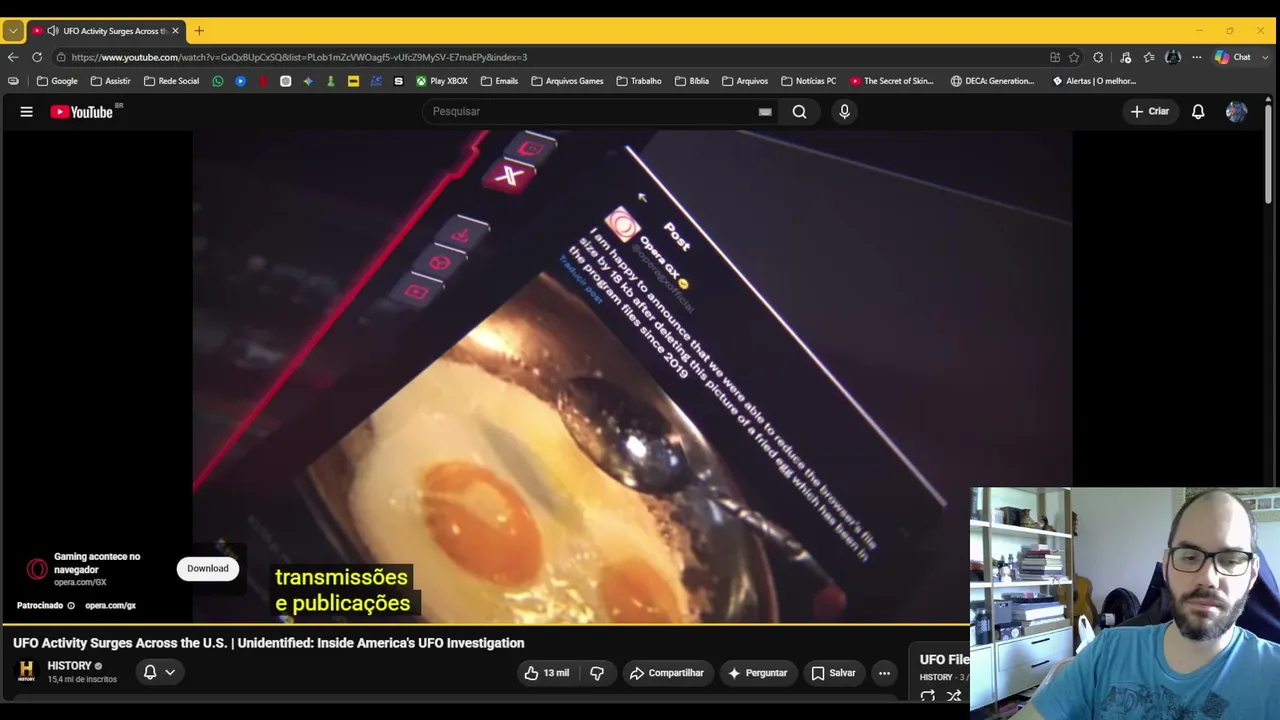The width and height of the screenshot is (1280, 720).
Task: Click the Criar create button
Action: coord(1149,112)
